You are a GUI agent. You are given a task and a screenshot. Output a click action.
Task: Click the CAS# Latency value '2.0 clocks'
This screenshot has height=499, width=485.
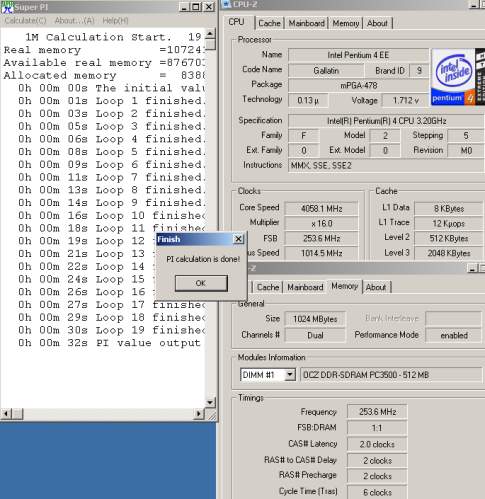(377, 444)
